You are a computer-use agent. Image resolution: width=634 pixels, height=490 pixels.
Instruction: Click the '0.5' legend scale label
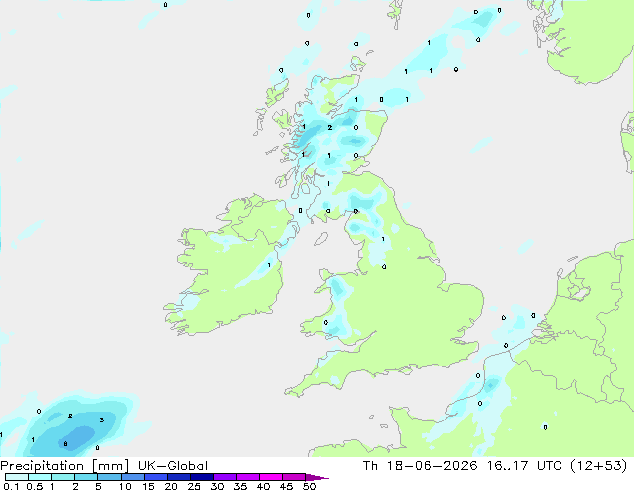click(34, 486)
